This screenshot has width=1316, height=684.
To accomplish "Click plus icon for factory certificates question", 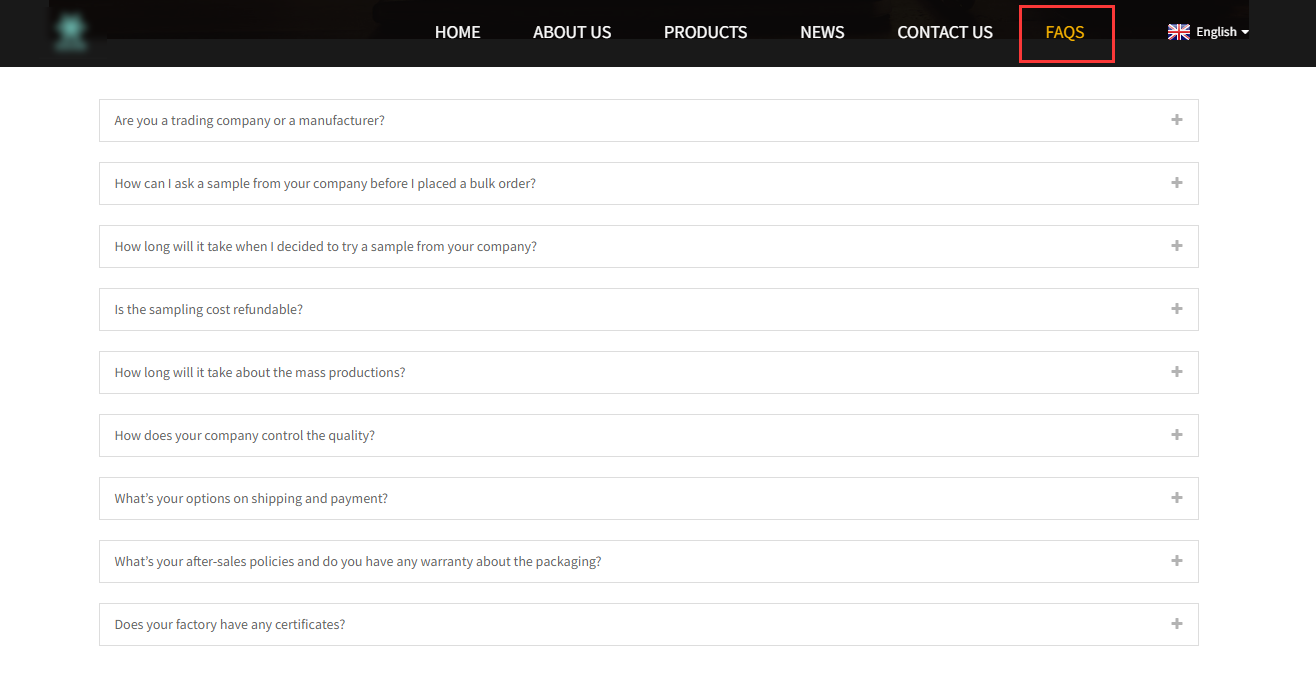I will coord(1176,624).
